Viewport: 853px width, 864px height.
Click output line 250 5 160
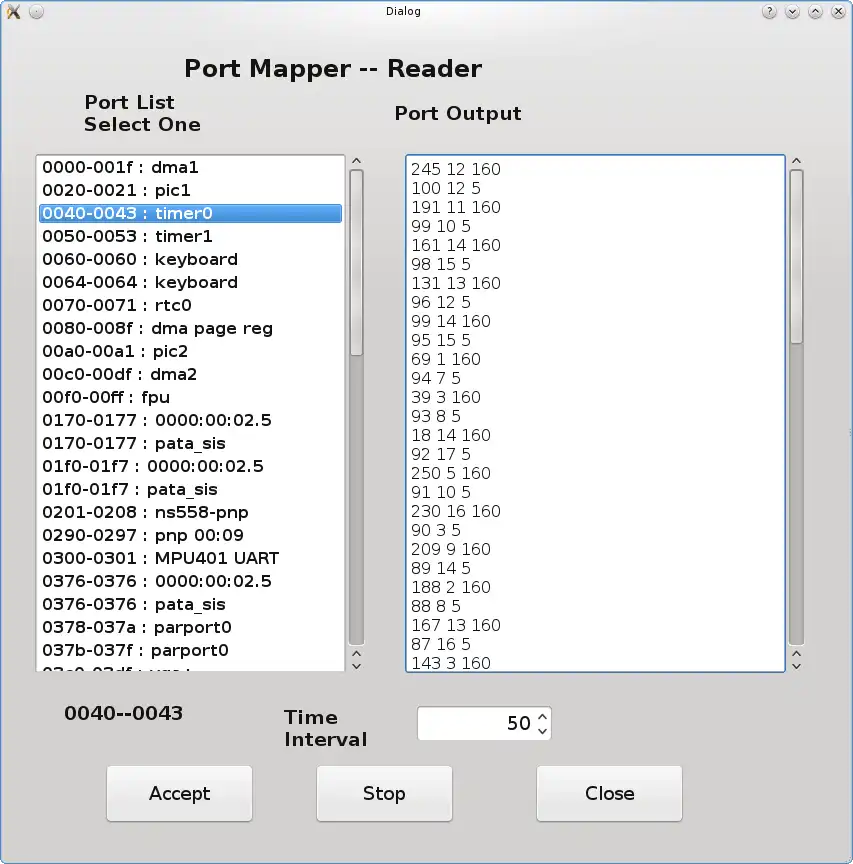coord(451,473)
